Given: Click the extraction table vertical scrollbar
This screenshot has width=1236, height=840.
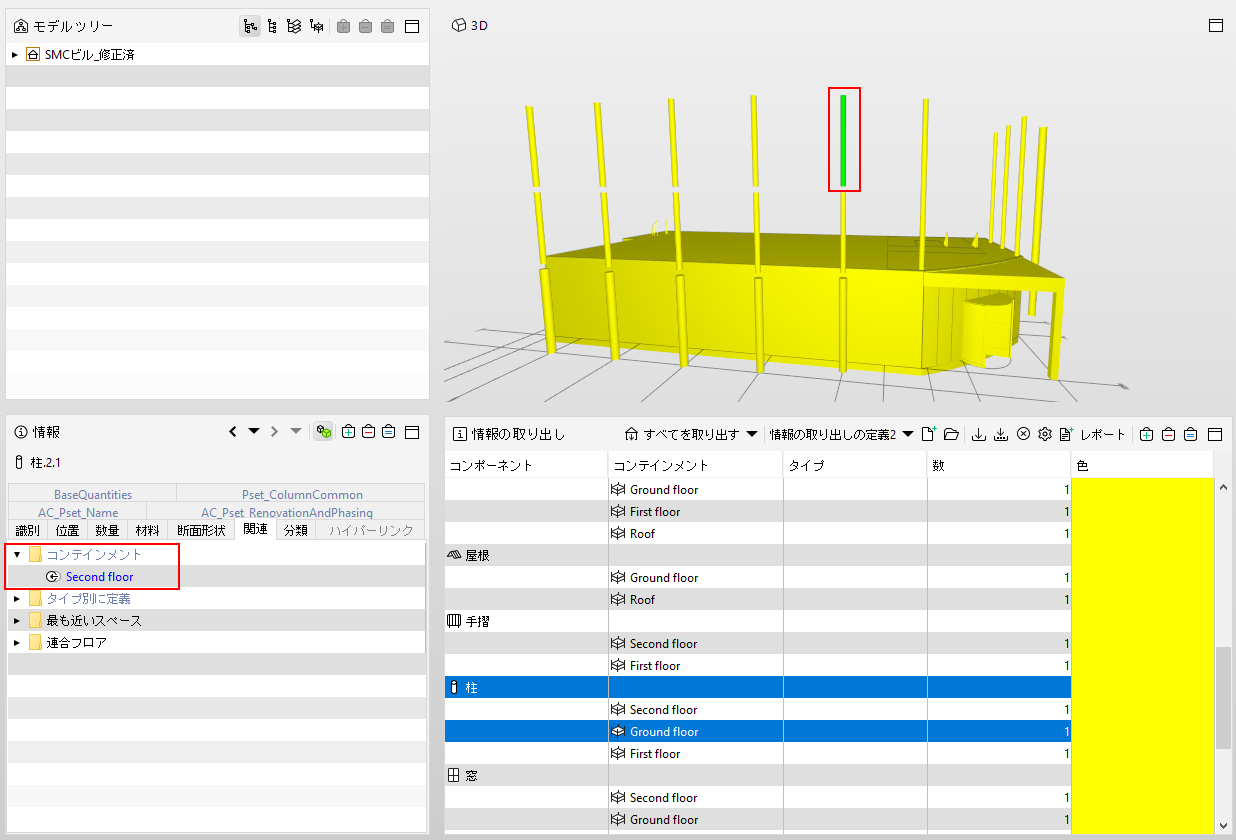Looking at the screenshot, I should pyautogui.click(x=1224, y=656).
